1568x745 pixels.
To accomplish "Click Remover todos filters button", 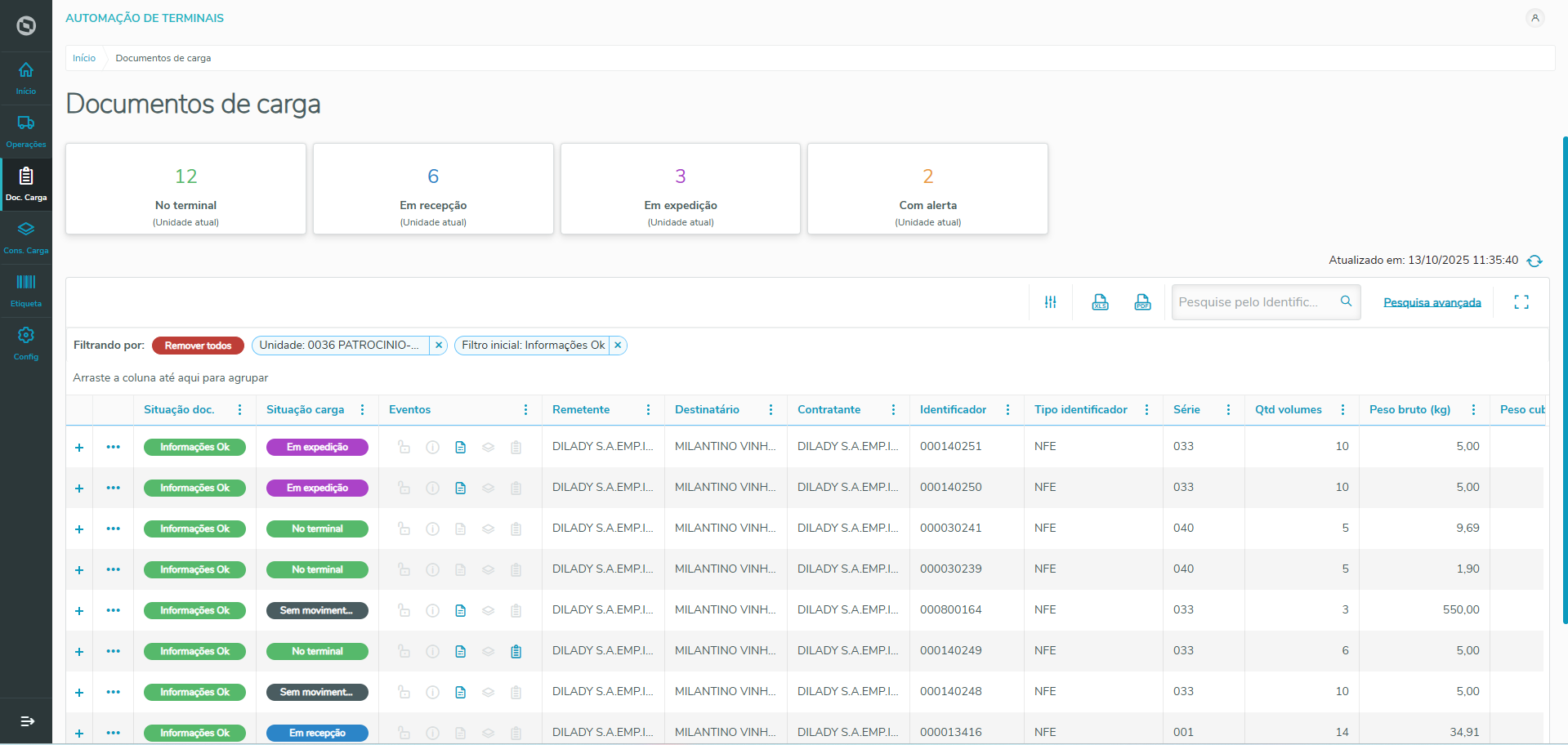I will tap(198, 346).
